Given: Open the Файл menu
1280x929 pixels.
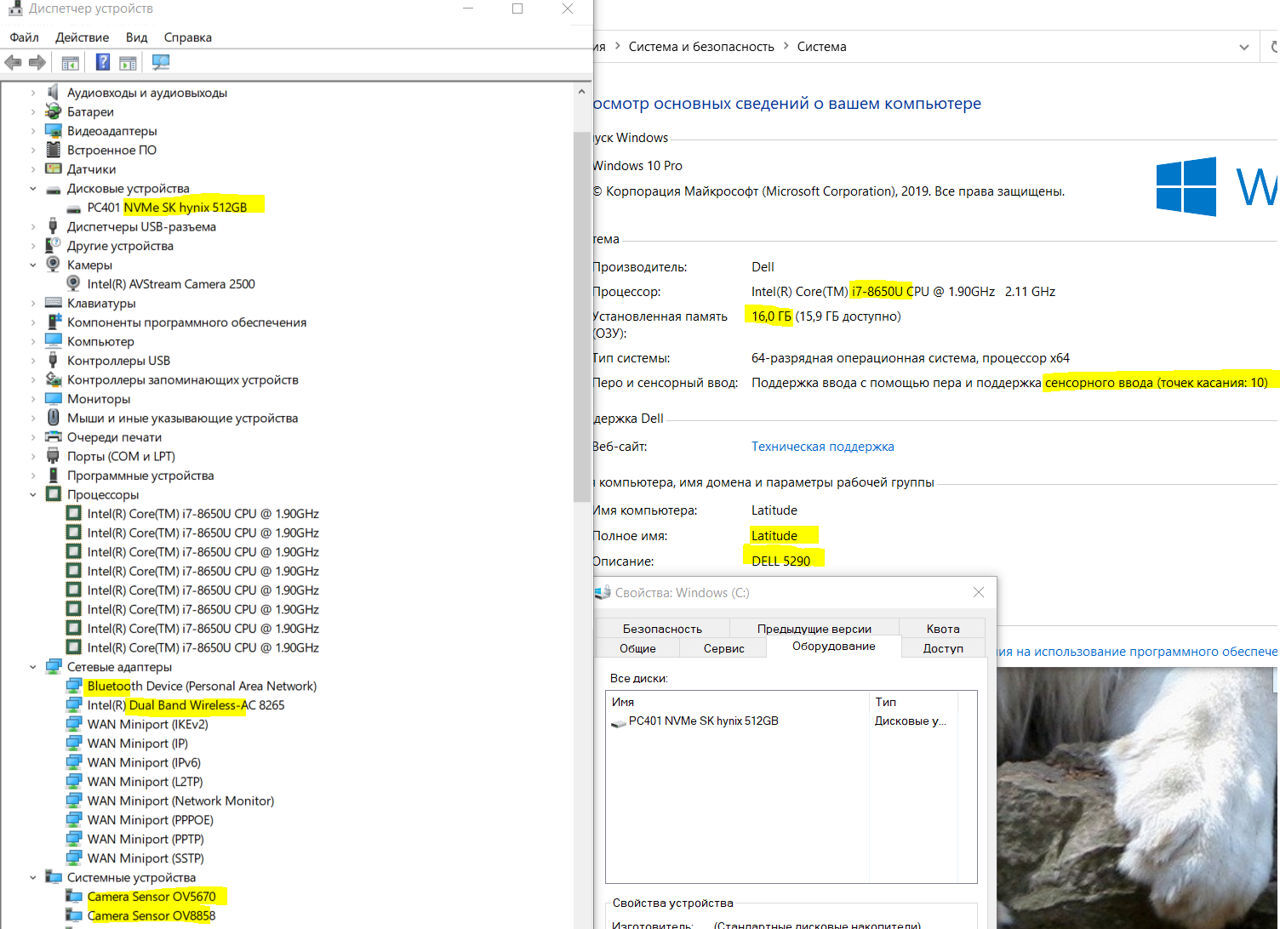Looking at the screenshot, I should 24,37.
